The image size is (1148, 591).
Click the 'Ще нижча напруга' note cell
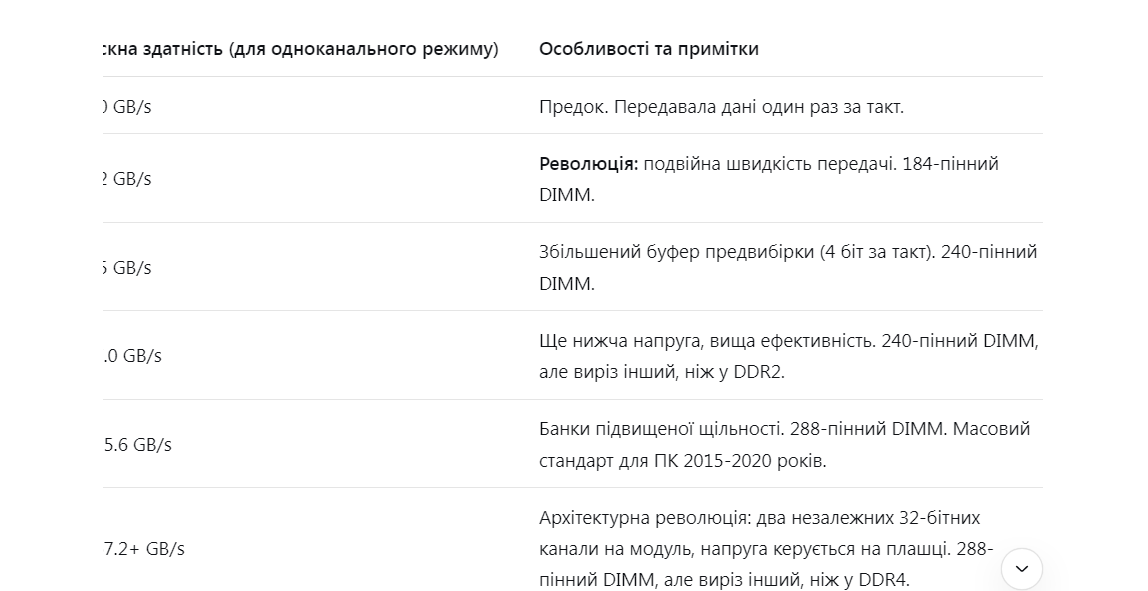[x=789, y=356]
